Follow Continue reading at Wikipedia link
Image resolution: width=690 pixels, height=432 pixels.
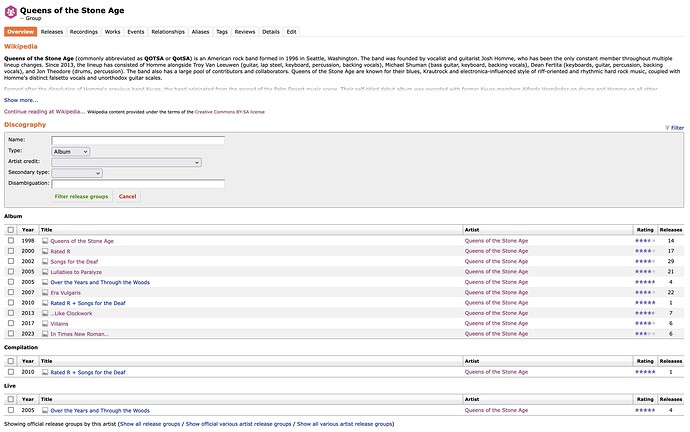click(x=44, y=112)
